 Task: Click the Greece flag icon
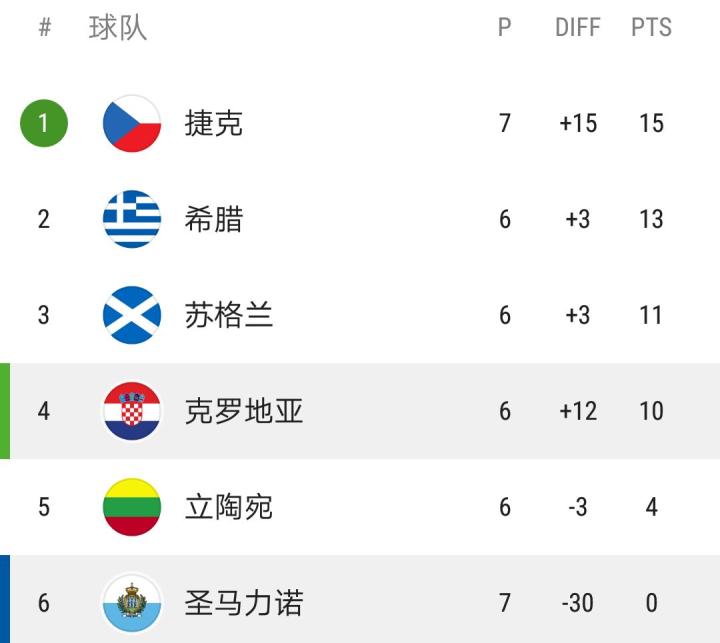coord(132,219)
